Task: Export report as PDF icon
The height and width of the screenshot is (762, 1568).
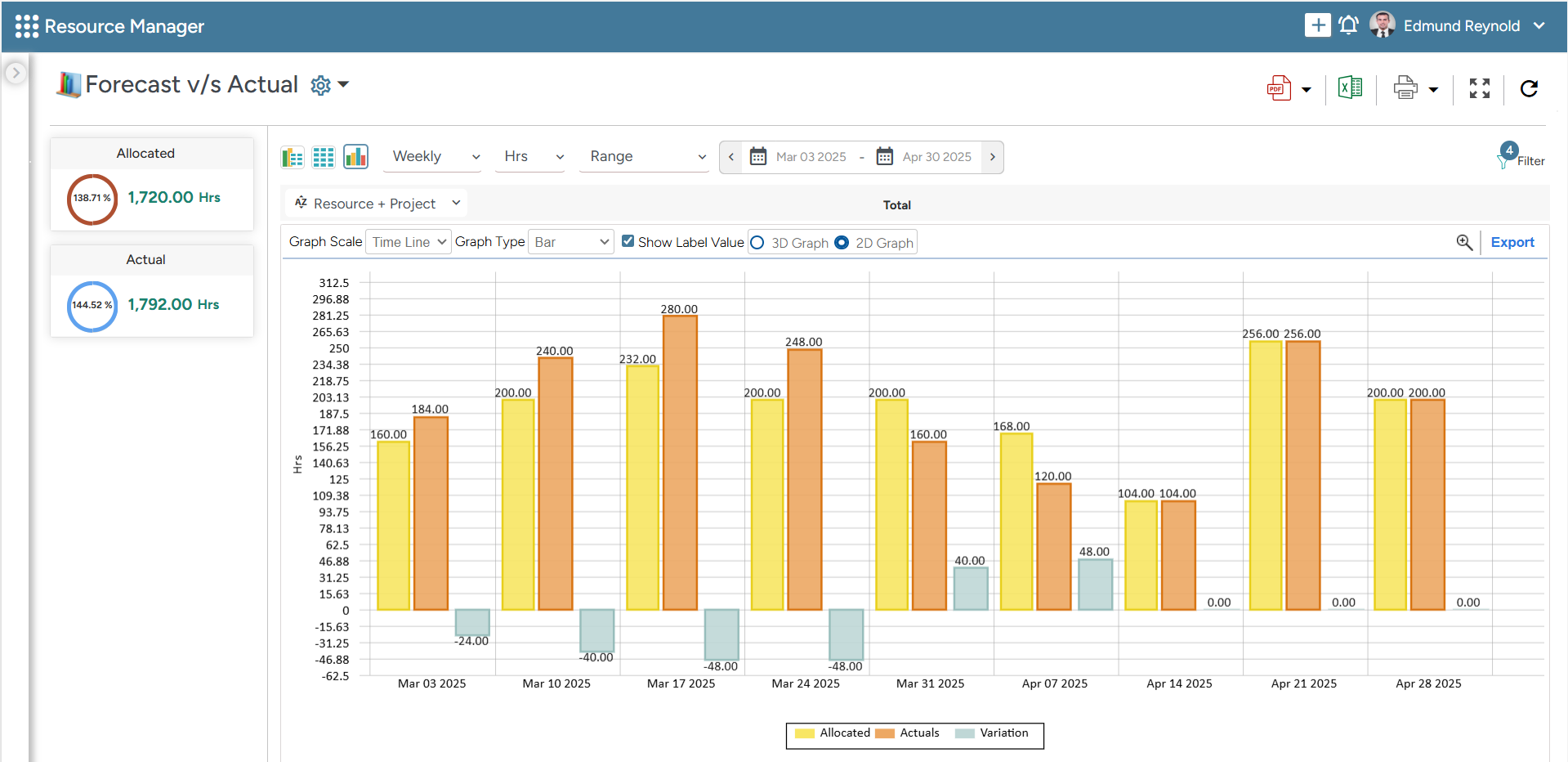Action: pyautogui.click(x=1279, y=88)
